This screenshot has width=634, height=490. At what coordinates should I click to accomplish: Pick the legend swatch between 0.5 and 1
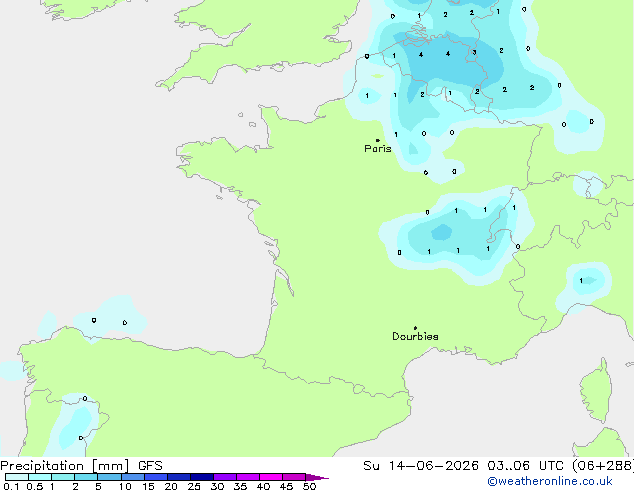(40, 477)
